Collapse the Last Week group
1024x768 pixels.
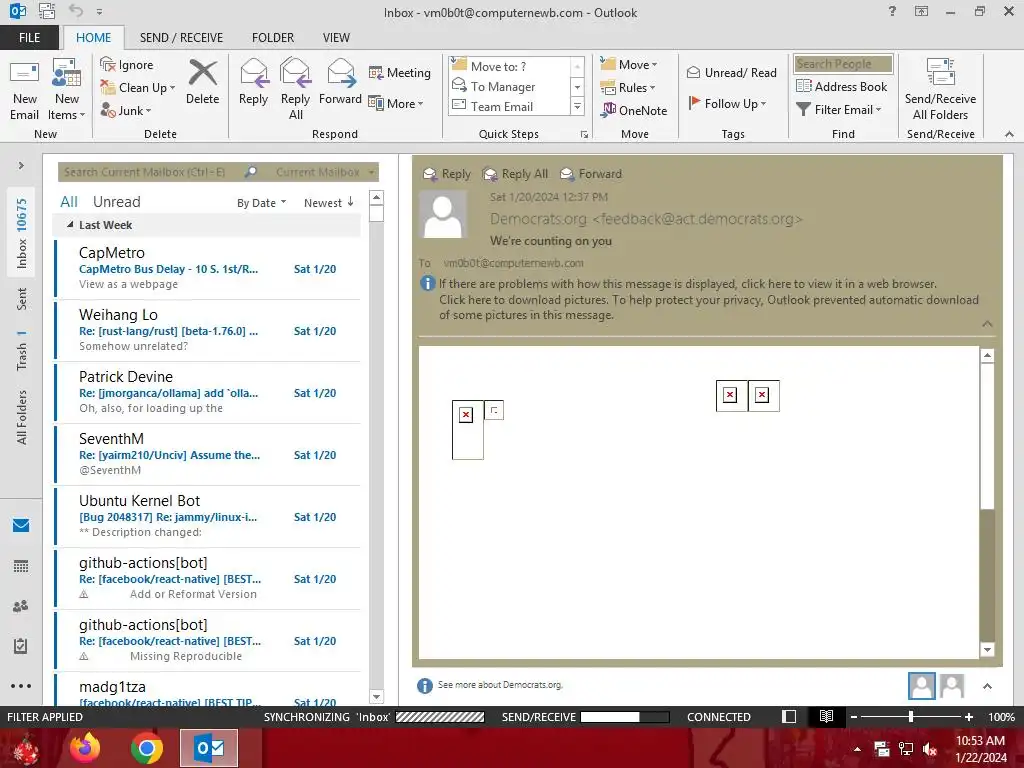(70, 225)
